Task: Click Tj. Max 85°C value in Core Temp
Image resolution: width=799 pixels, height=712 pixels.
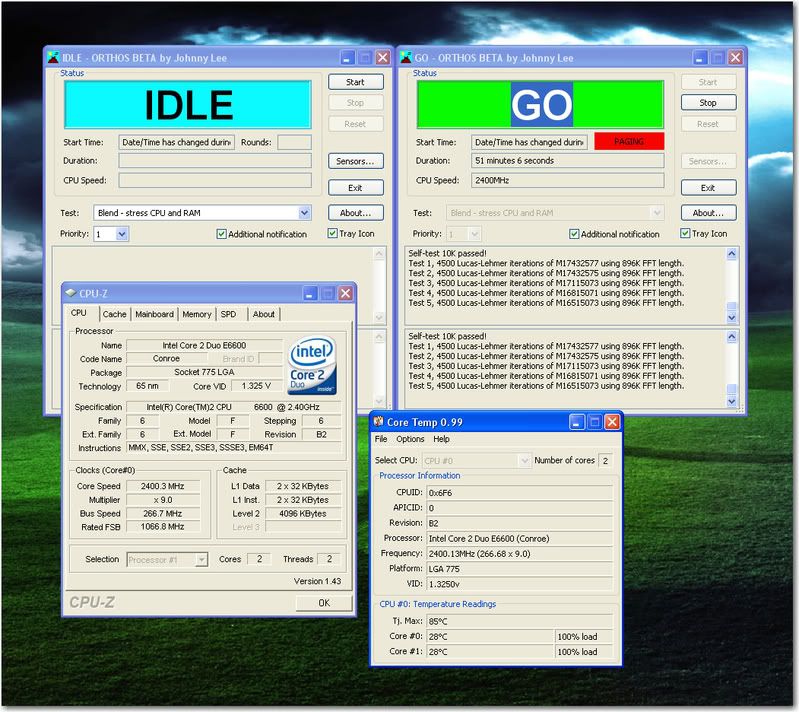Action: (x=519, y=621)
